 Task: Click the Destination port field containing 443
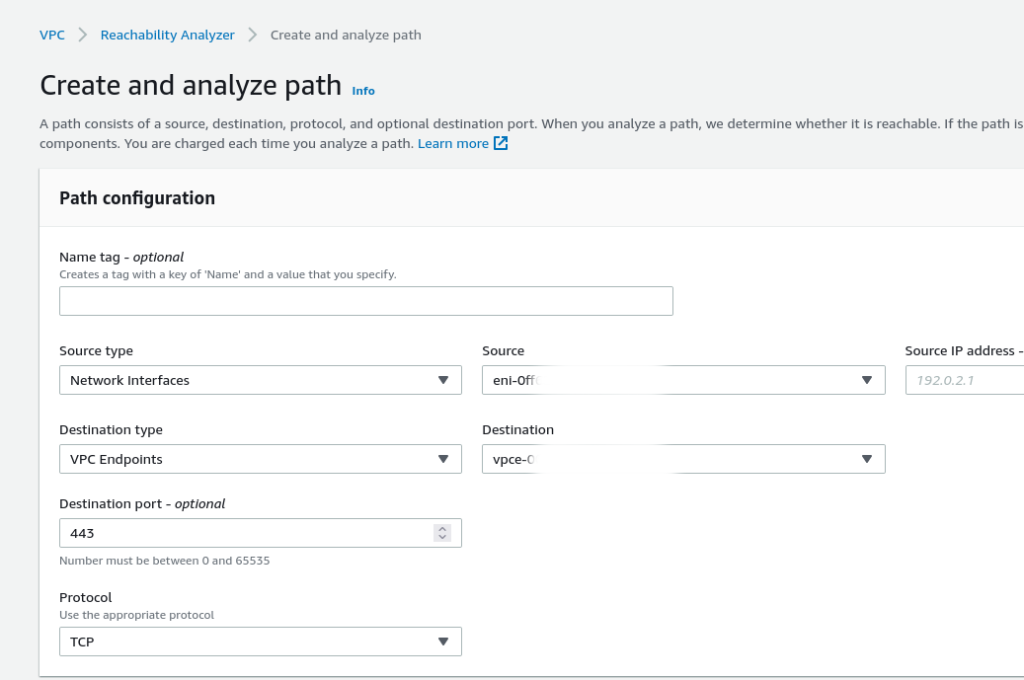(x=245, y=533)
